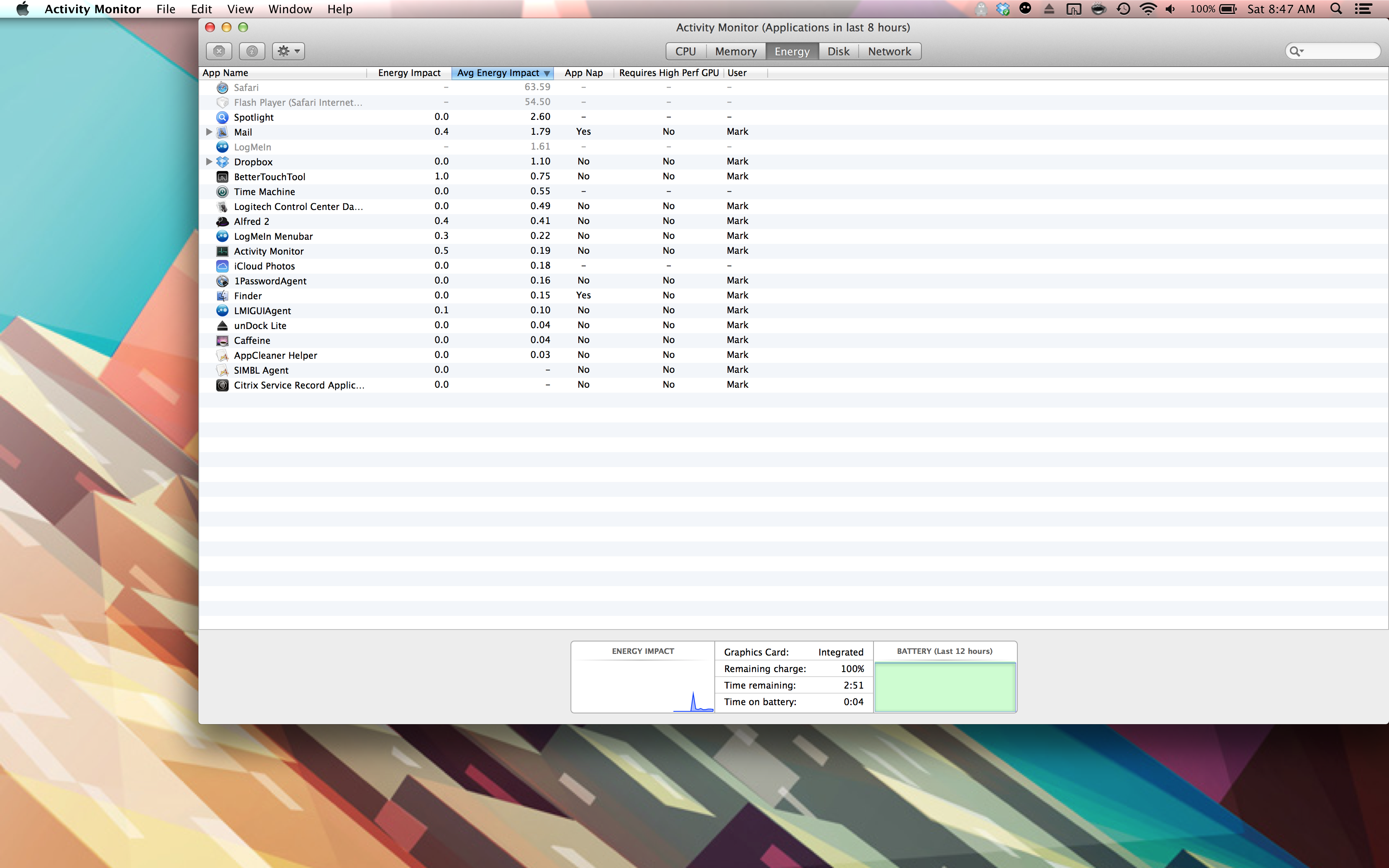Click the green battery level chart

coord(945,687)
